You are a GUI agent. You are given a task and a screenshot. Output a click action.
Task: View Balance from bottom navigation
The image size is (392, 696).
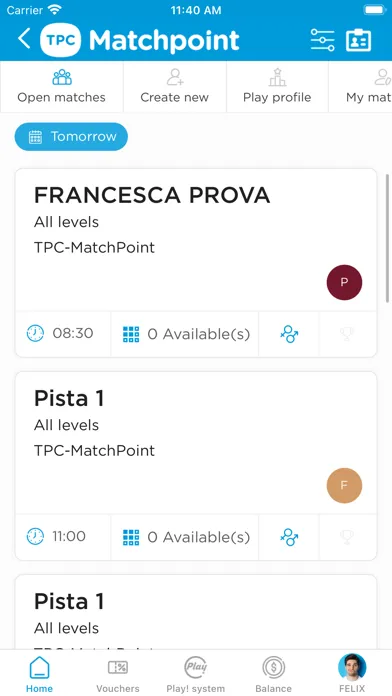(x=273, y=674)
